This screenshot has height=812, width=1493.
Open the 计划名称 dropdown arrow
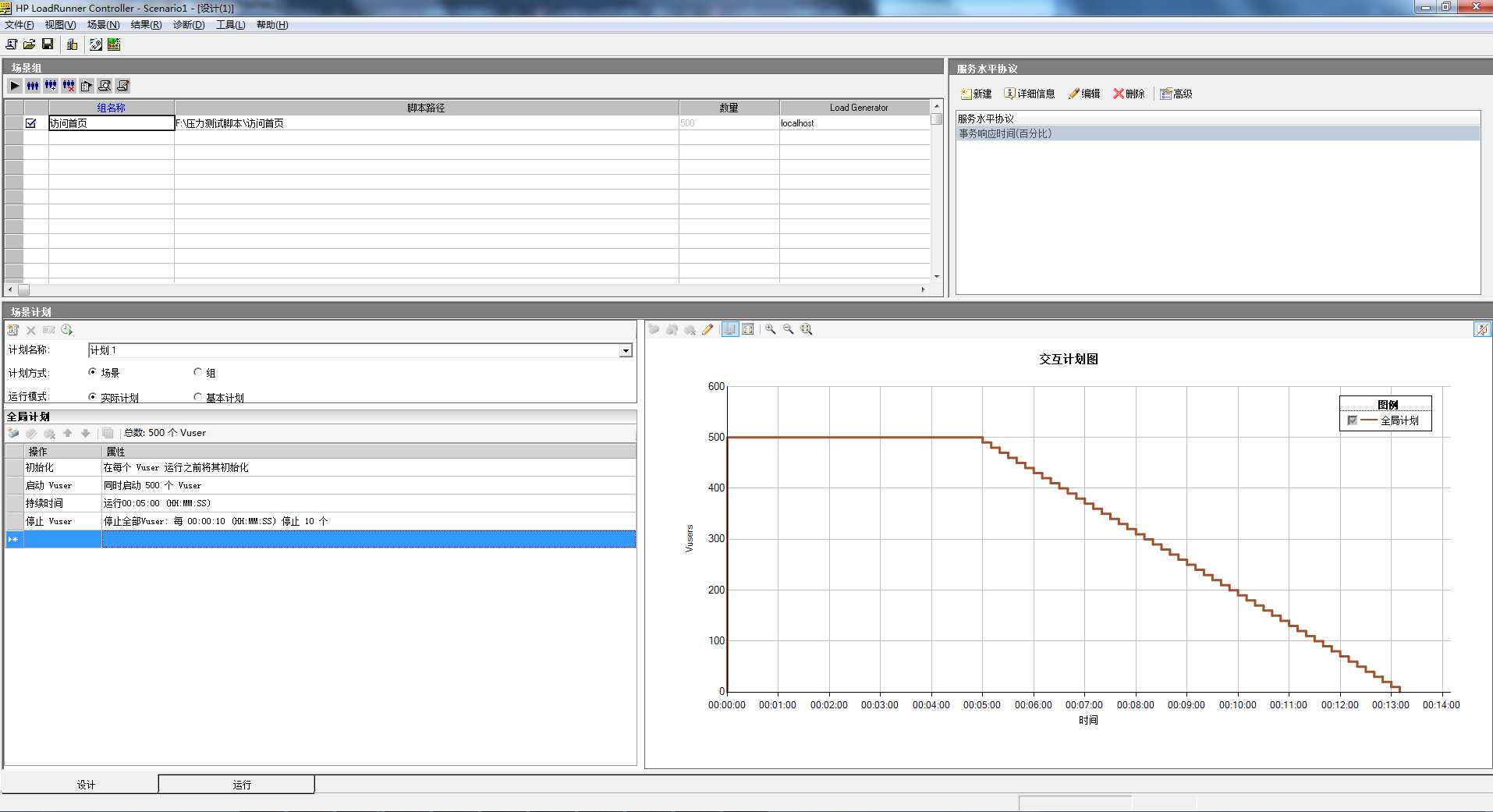pyautogui.click(x=626, y=351)
